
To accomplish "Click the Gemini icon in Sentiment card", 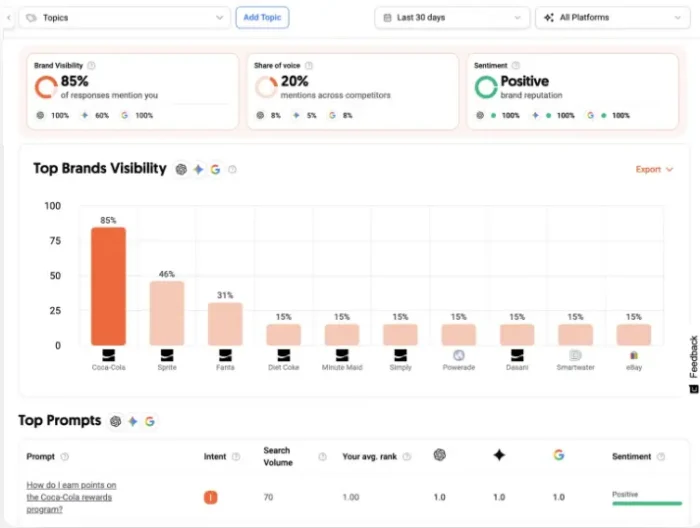I will [x=535, y=115].
